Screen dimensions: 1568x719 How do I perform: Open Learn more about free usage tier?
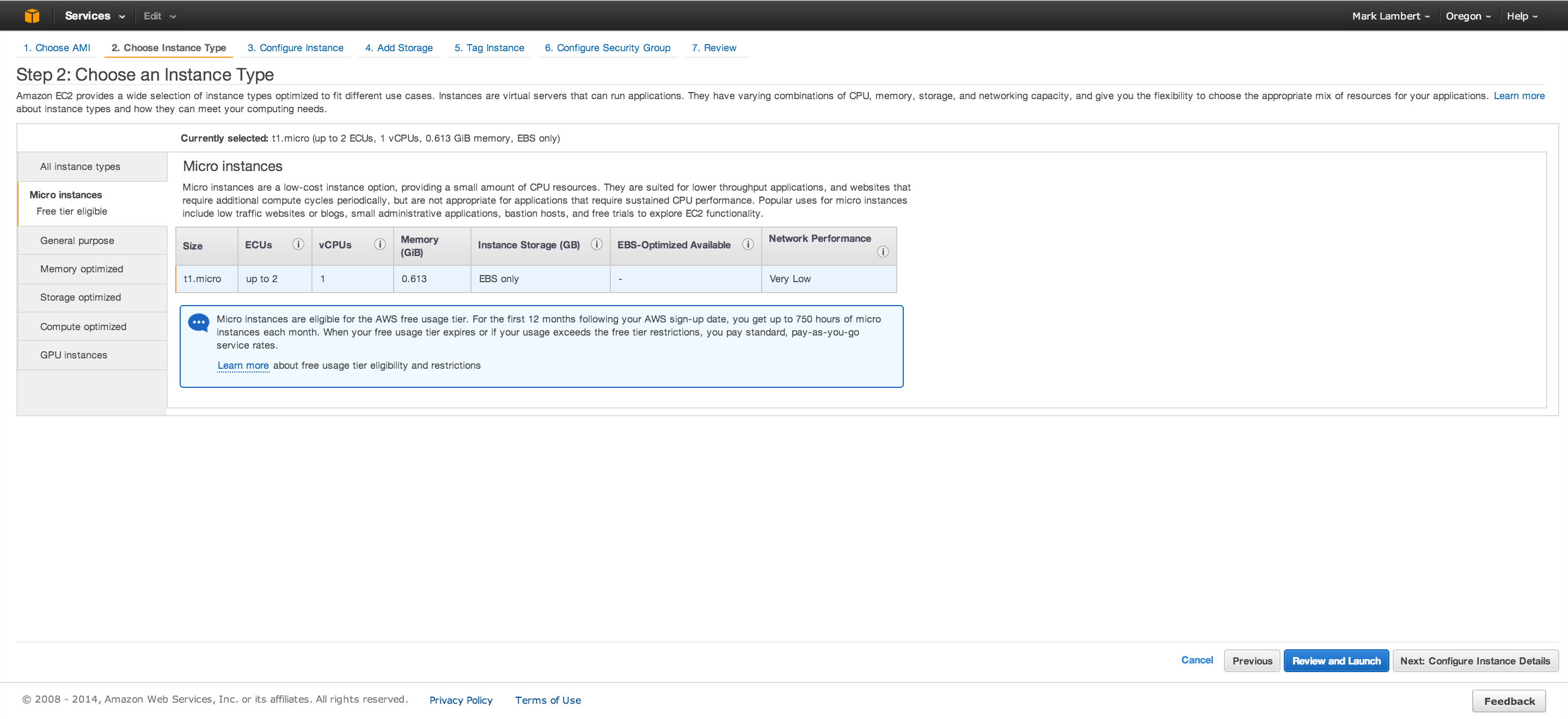(x=243, y=365)
